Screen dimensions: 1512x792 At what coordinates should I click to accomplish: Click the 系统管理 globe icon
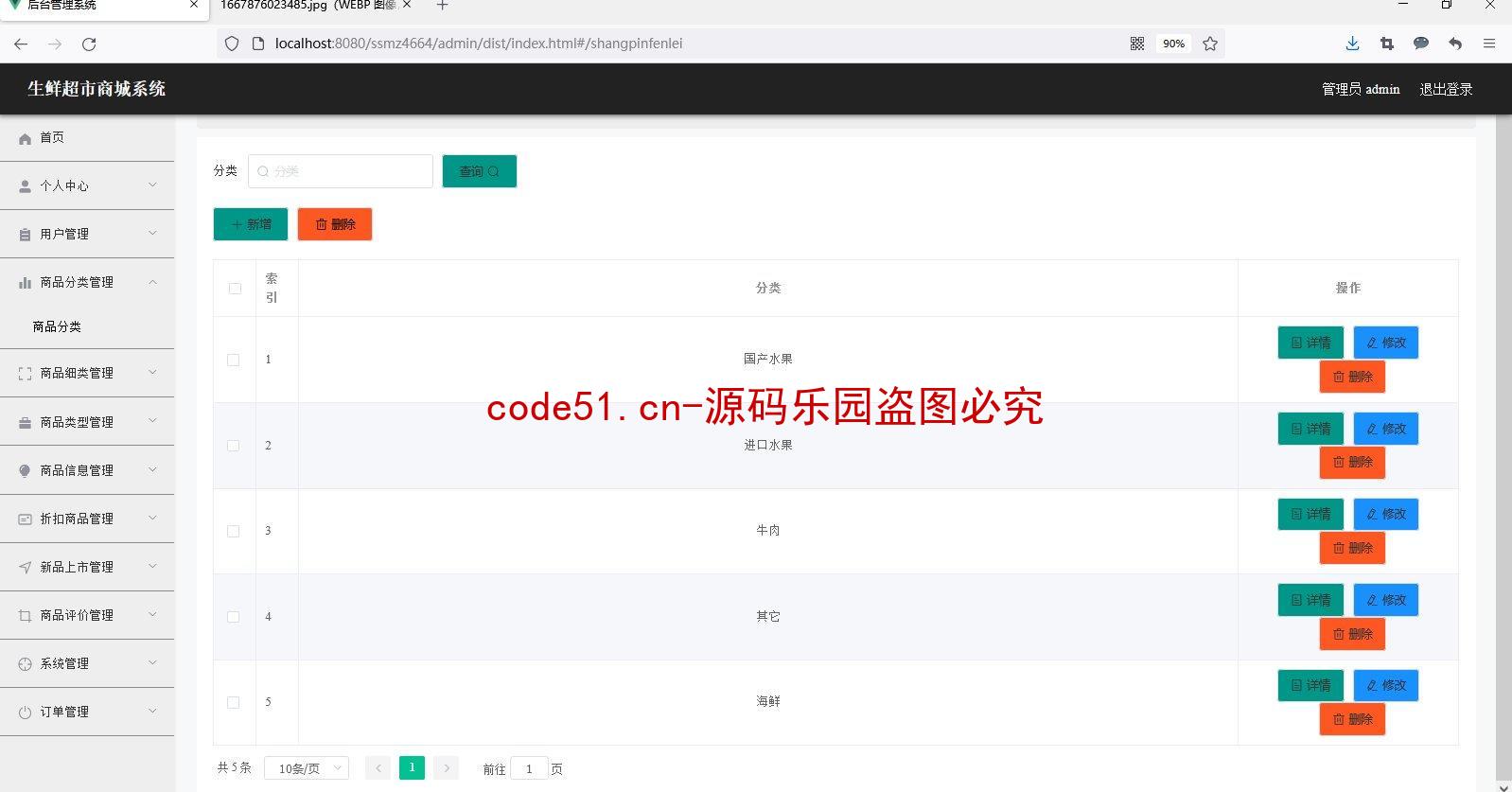[26, 664]
